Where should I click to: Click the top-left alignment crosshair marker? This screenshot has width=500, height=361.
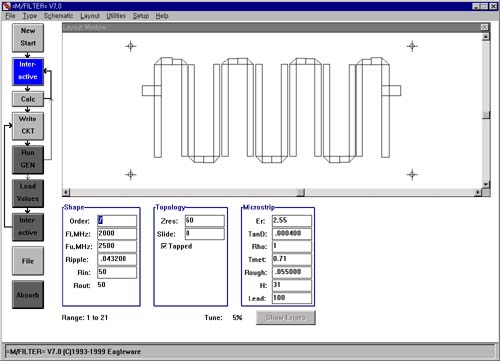click(x=131, y=46)
